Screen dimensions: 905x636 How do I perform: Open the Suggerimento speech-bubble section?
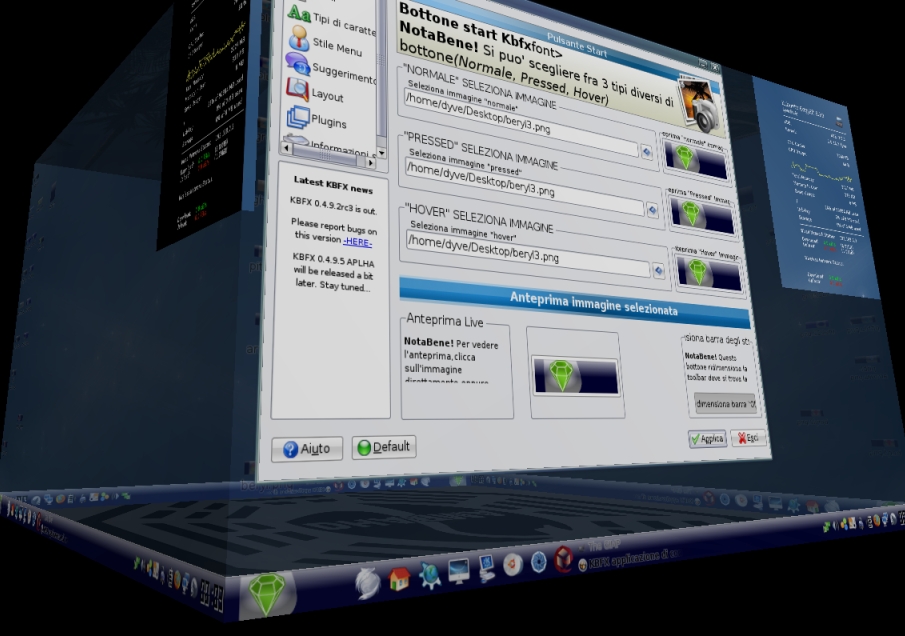pos(331,69)
